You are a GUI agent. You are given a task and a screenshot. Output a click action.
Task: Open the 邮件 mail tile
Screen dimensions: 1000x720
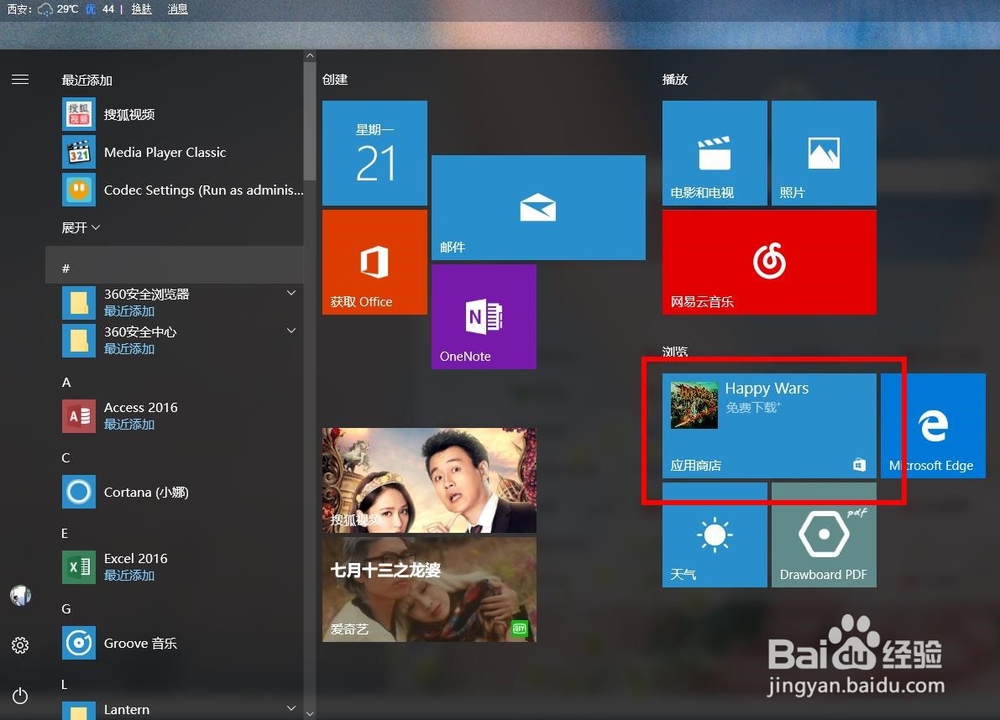click(538, 207)
